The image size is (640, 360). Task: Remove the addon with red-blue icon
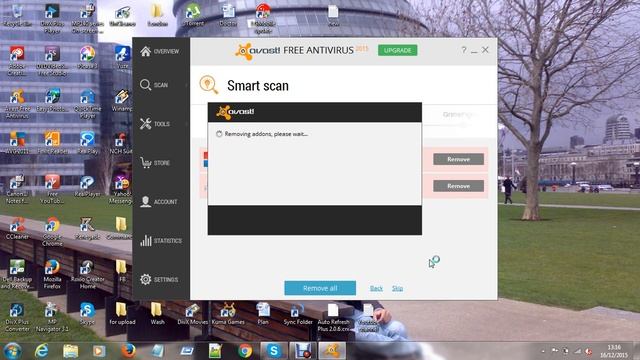click(458, 159)
